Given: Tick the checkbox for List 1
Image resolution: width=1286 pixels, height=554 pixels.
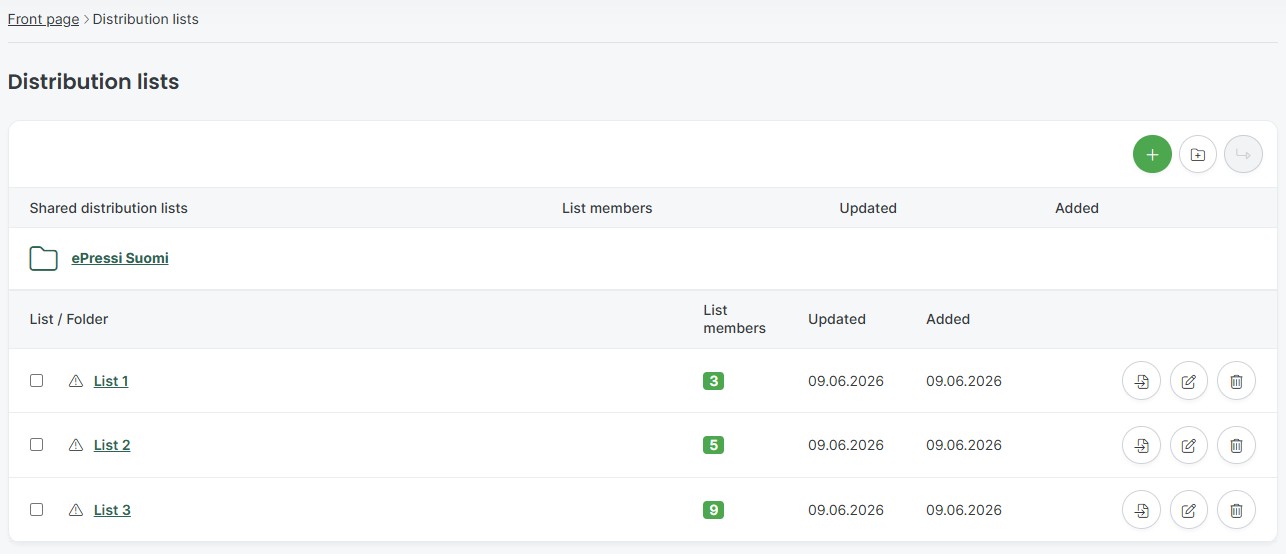Looking at the screenshot, I should 37,380.
